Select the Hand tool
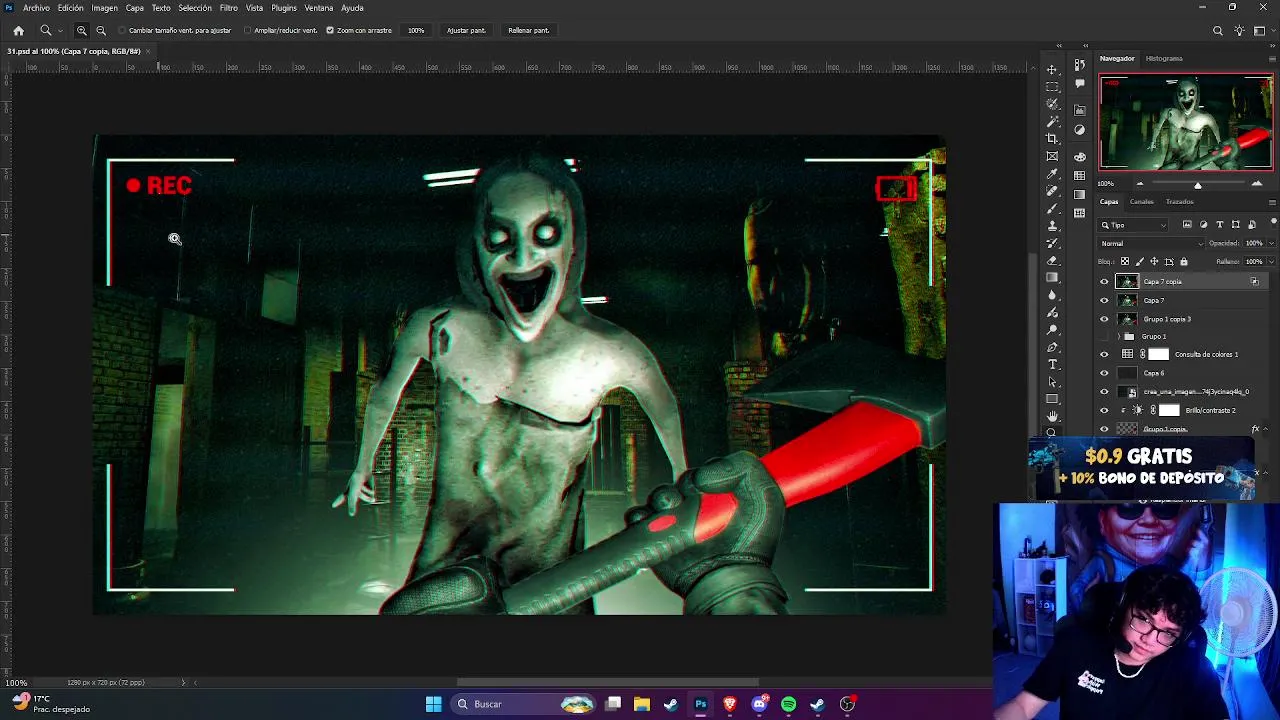 point(1052,416)
